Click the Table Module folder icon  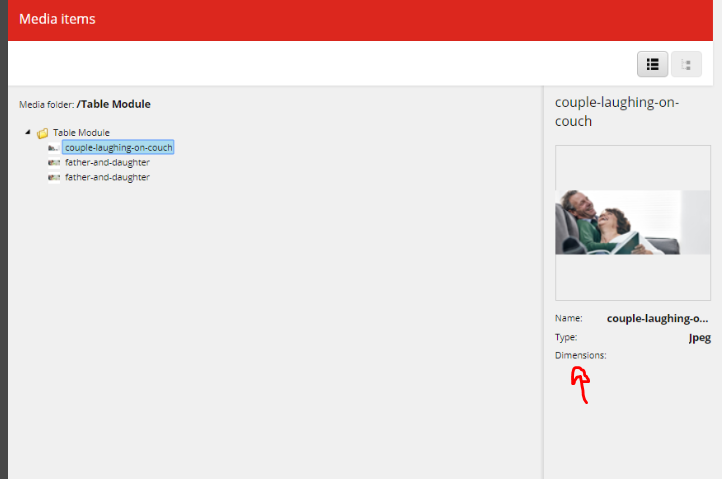(x=42, y=133)
